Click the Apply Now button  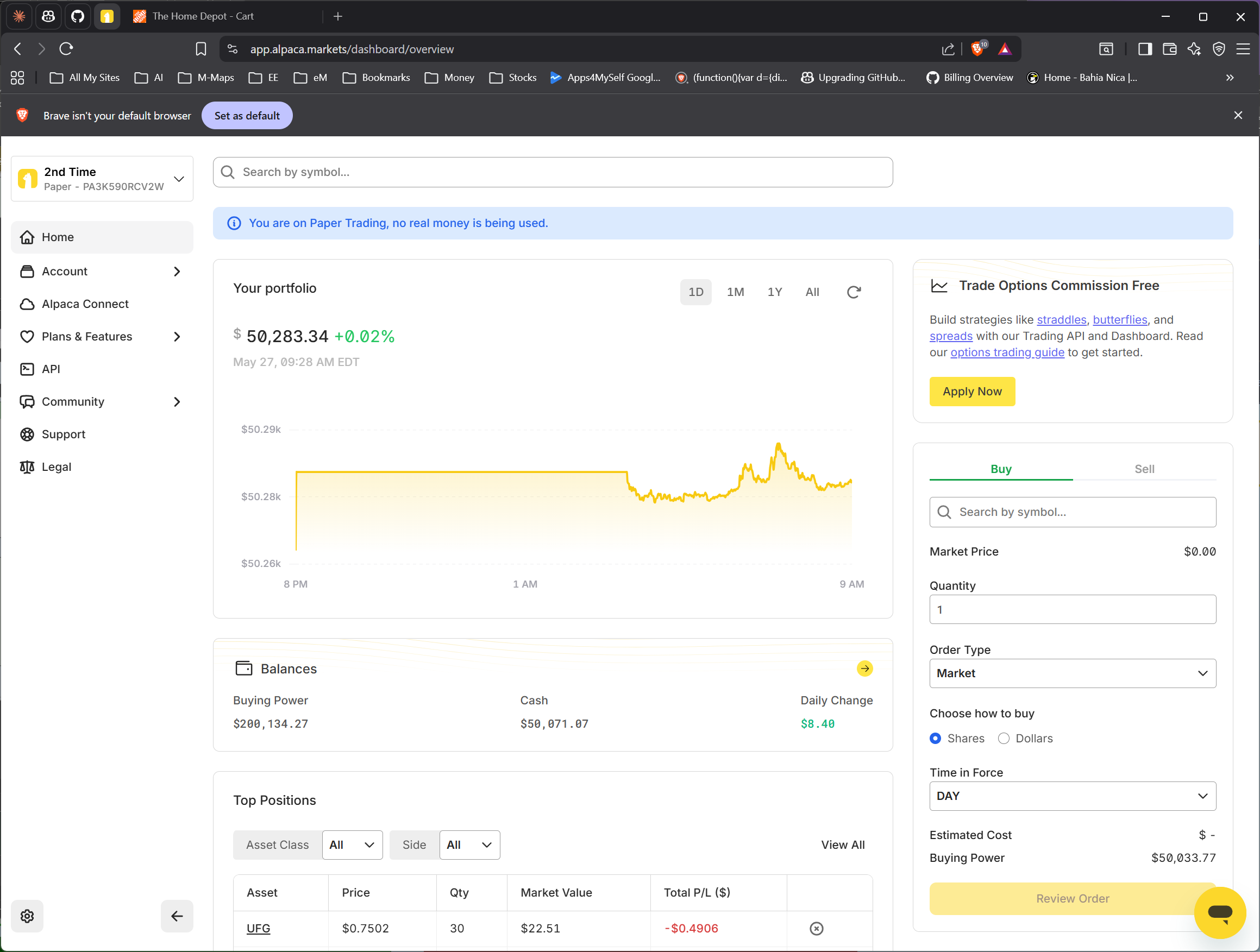pos(972,392)
